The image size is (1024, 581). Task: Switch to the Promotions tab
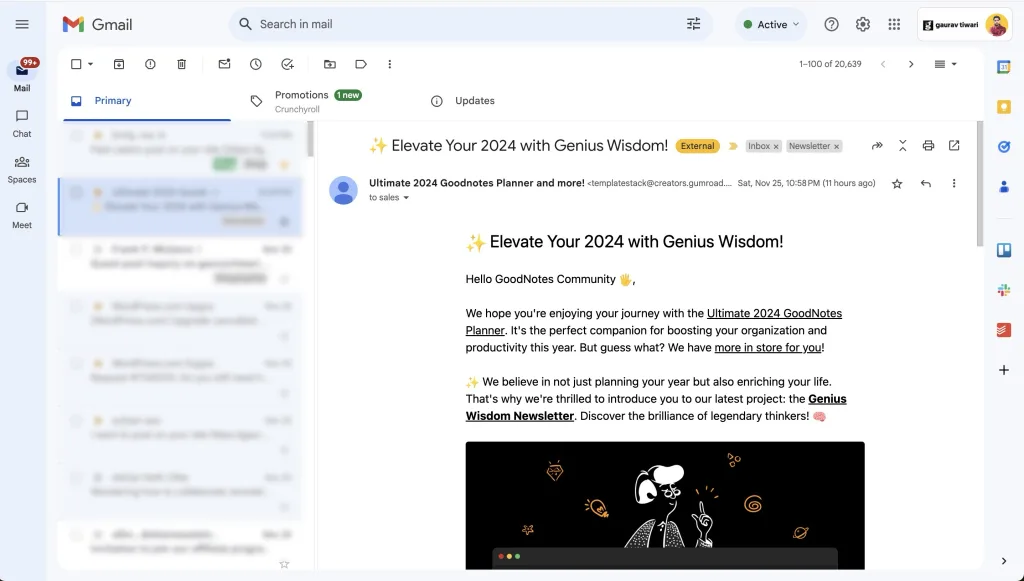[x=301, y=94]
